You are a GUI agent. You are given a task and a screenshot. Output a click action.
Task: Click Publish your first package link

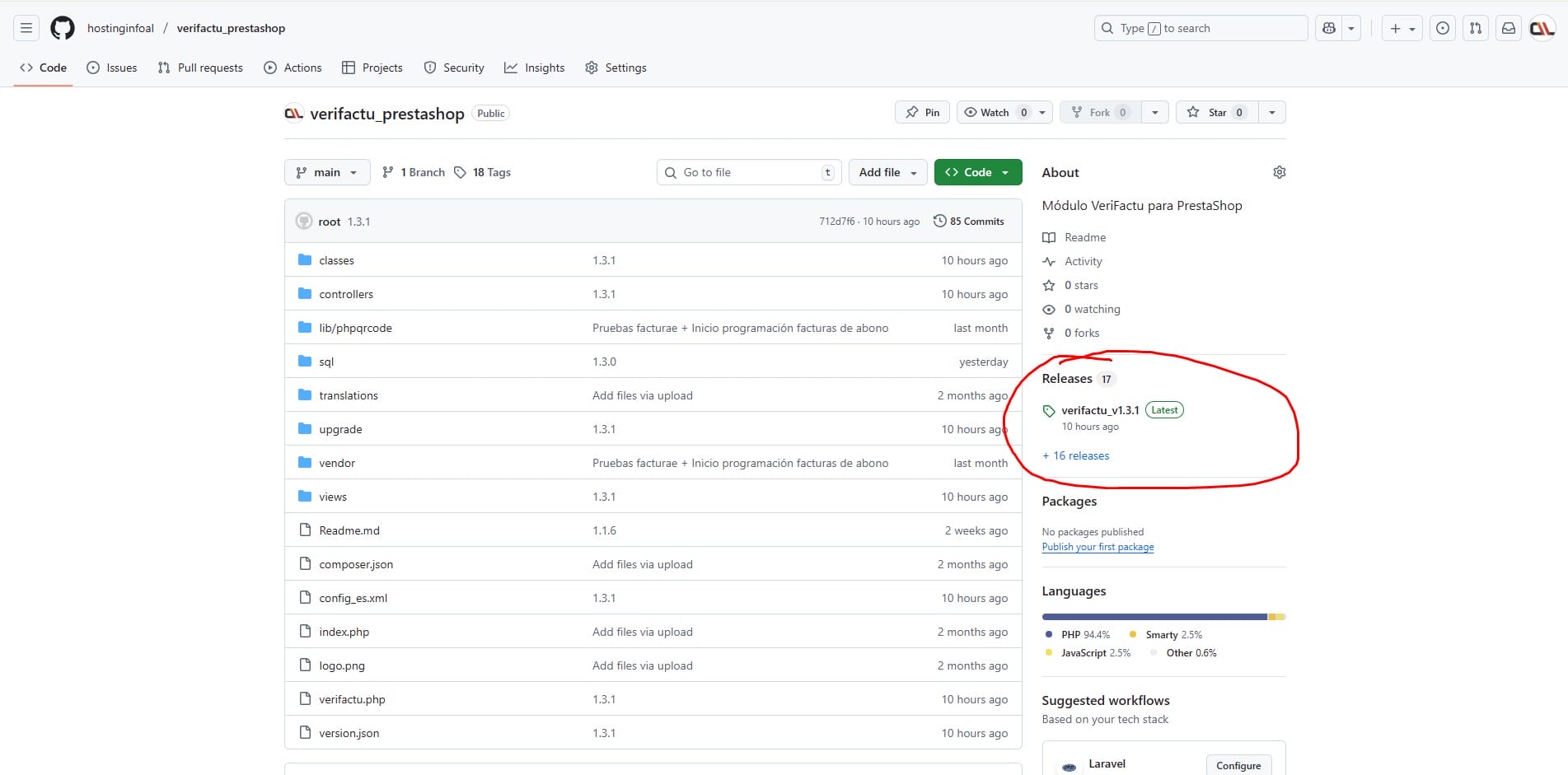(x=1098, y=547)
